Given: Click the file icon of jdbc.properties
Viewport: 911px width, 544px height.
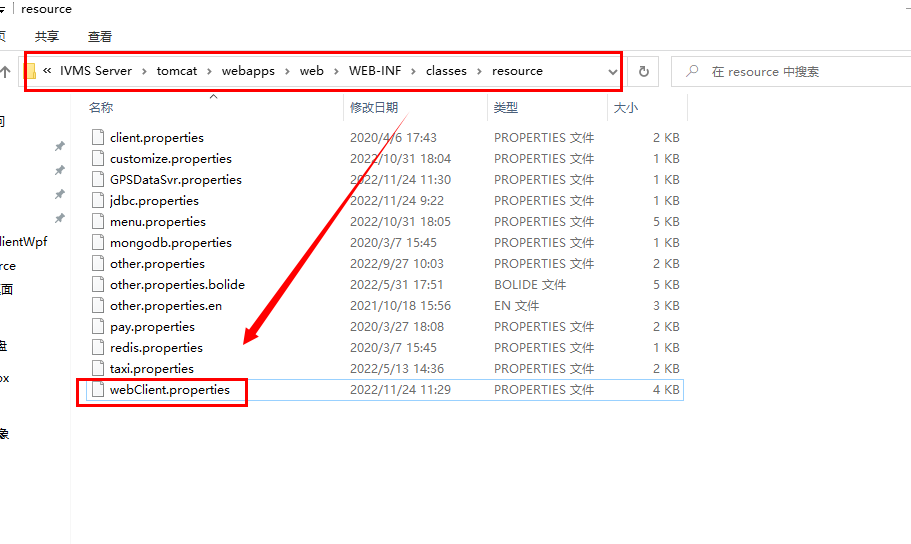Looking at the screenshot, I should click(98, 200).
